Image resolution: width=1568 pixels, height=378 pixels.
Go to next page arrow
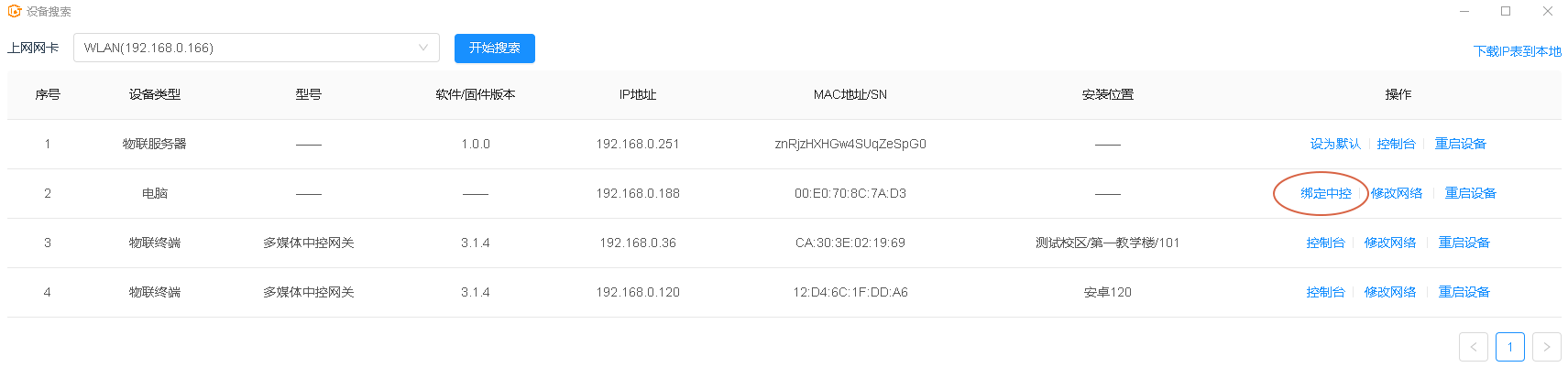tap(1547, 347)
